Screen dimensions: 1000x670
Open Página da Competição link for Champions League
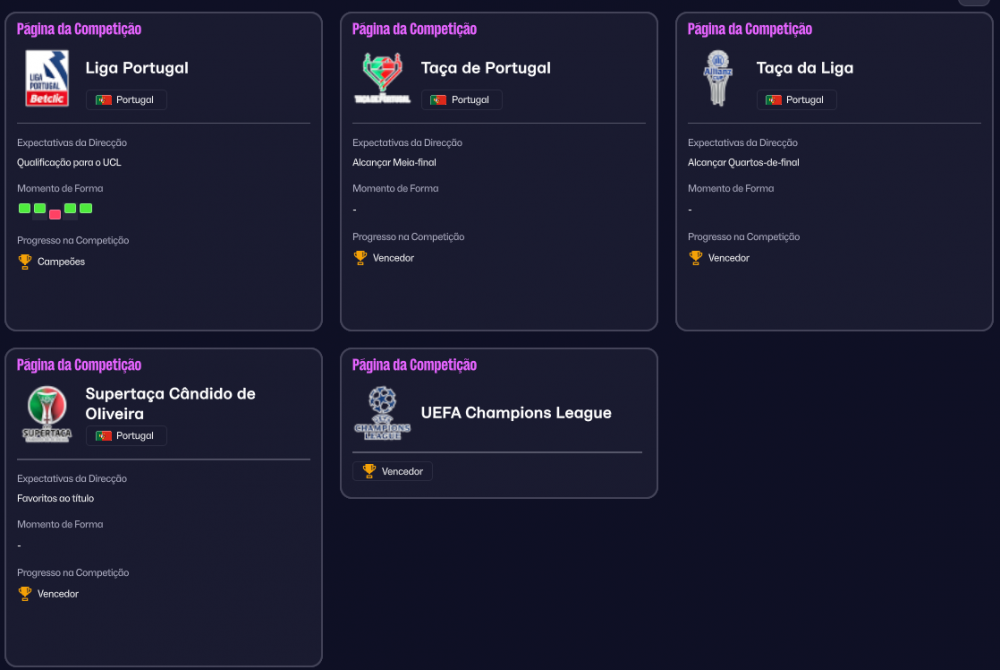click(x=415, y=365)
